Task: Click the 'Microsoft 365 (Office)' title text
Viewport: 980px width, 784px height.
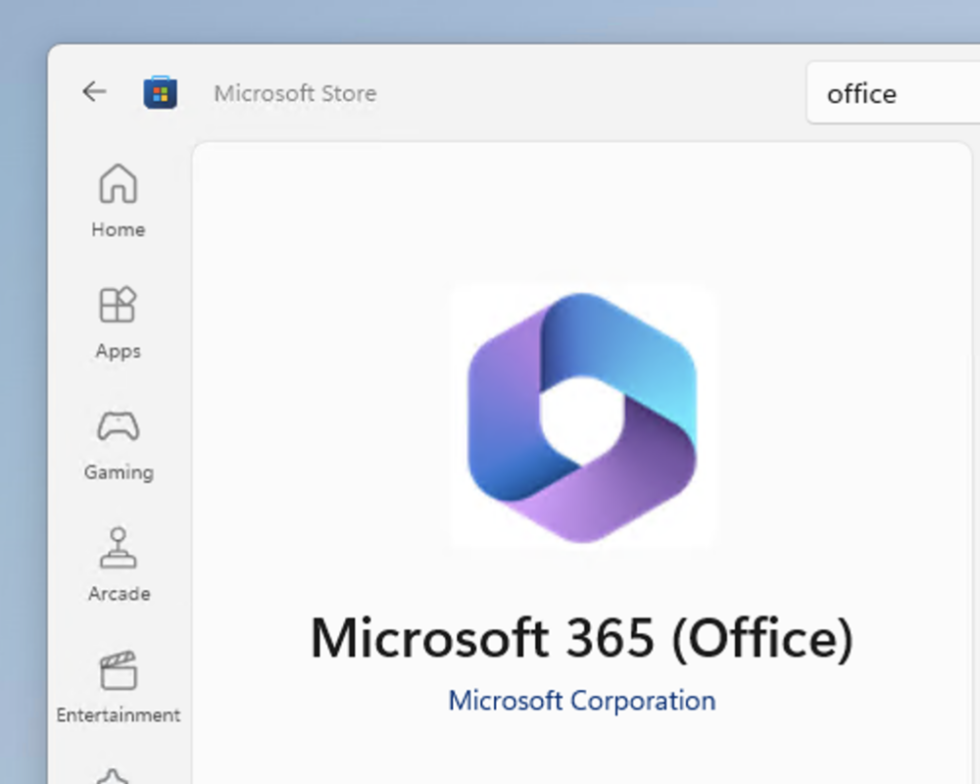Action: (582, 638)
